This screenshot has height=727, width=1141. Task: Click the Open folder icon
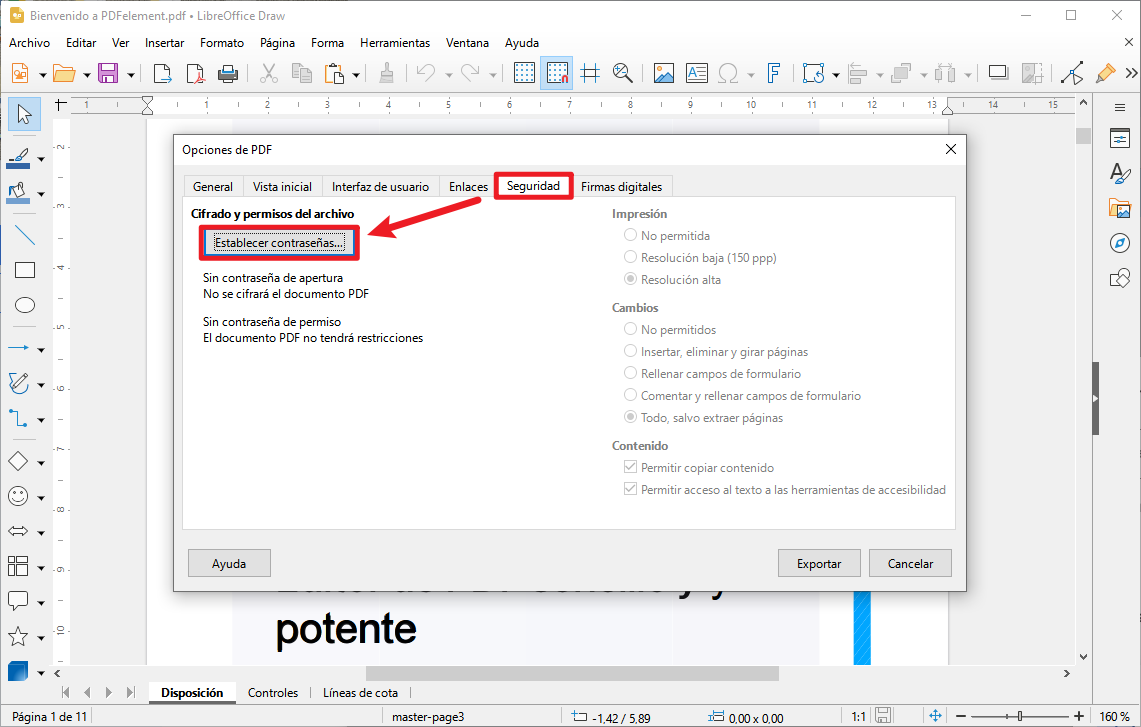(64, 73)
